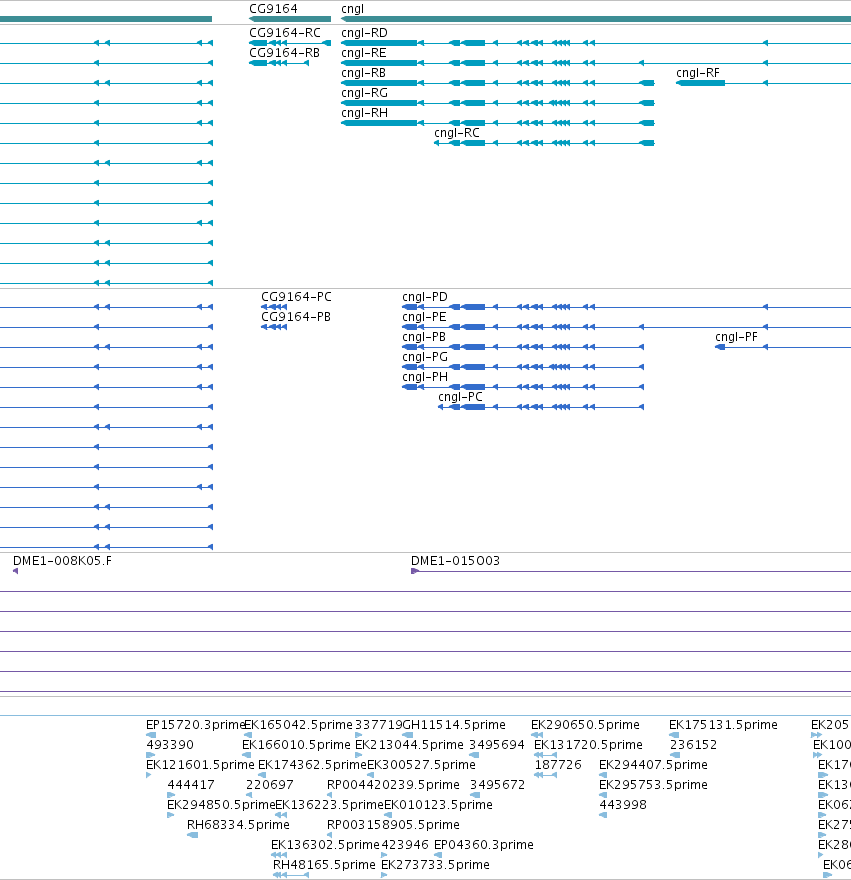Click the DME1-015O03 purple start arrow

pyautogui.click(x=415, y=571)
